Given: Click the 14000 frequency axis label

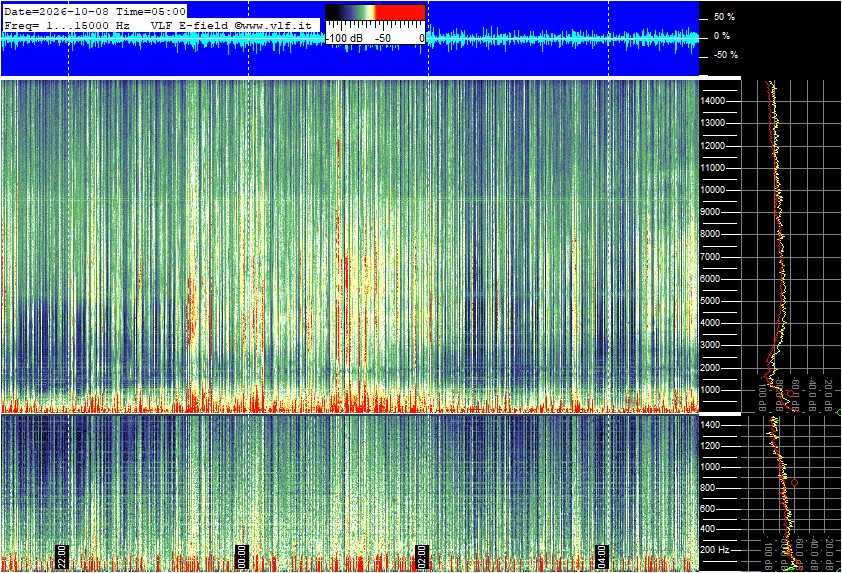Looking at the screenshot, I should [x=713, y=101].
